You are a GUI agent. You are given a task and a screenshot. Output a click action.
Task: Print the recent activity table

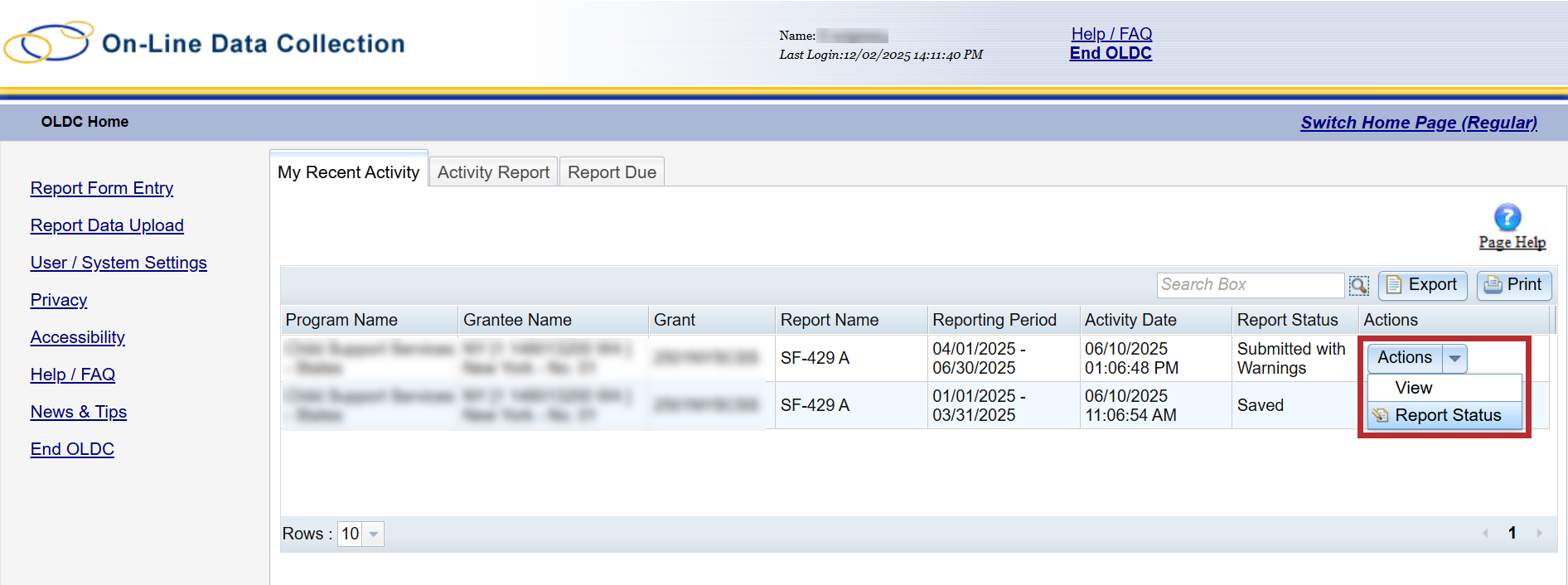(x=1513, y=285)
